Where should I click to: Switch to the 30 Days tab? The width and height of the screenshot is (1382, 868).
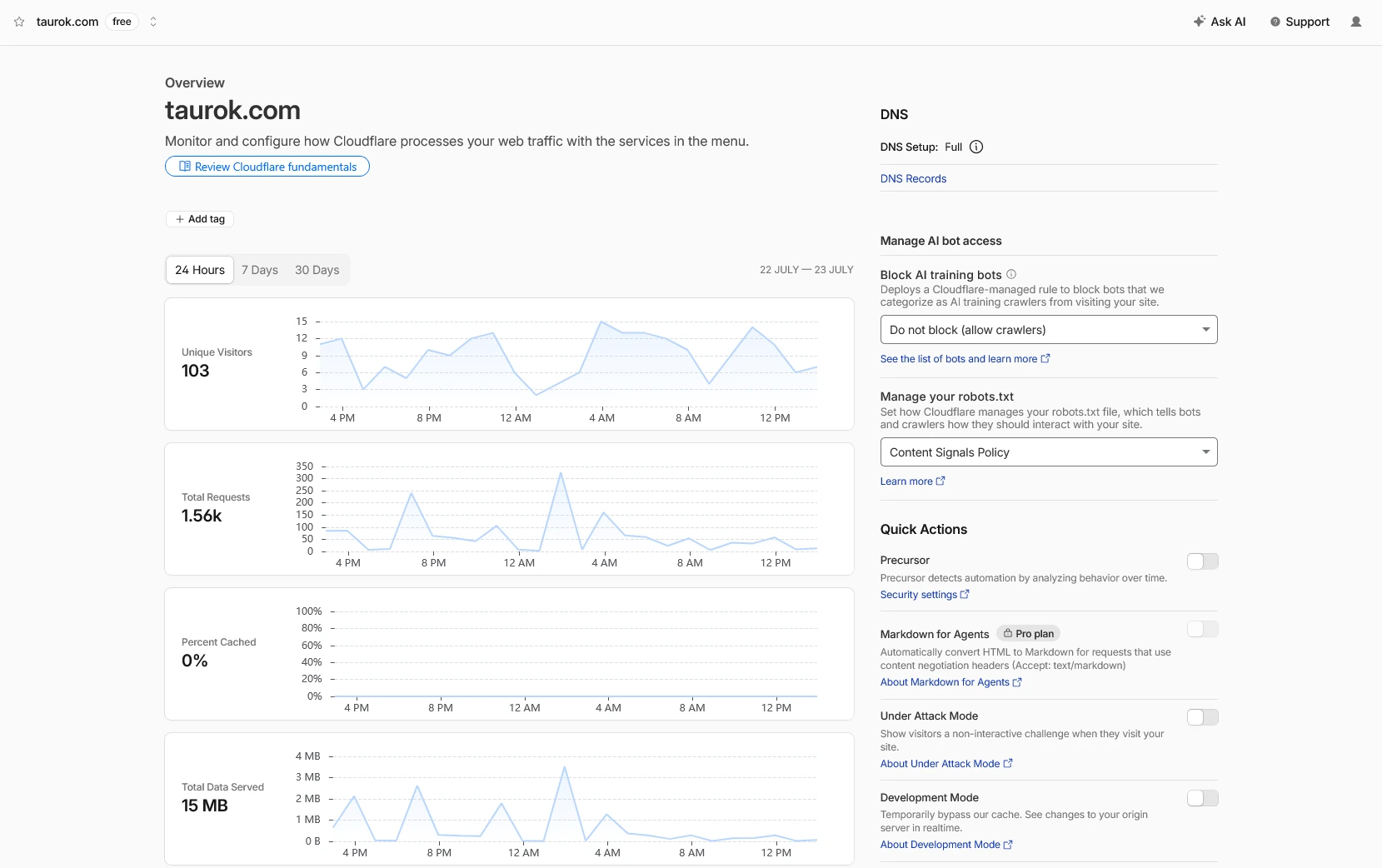pos(317,270)
